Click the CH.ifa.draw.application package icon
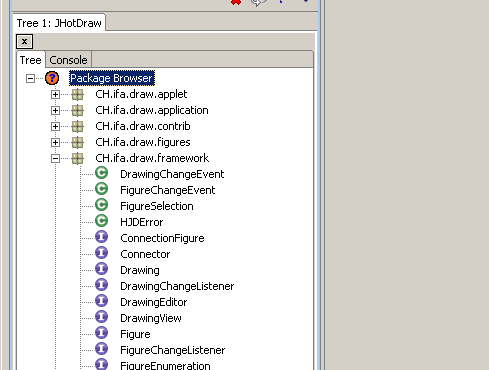 coord(77,110)
